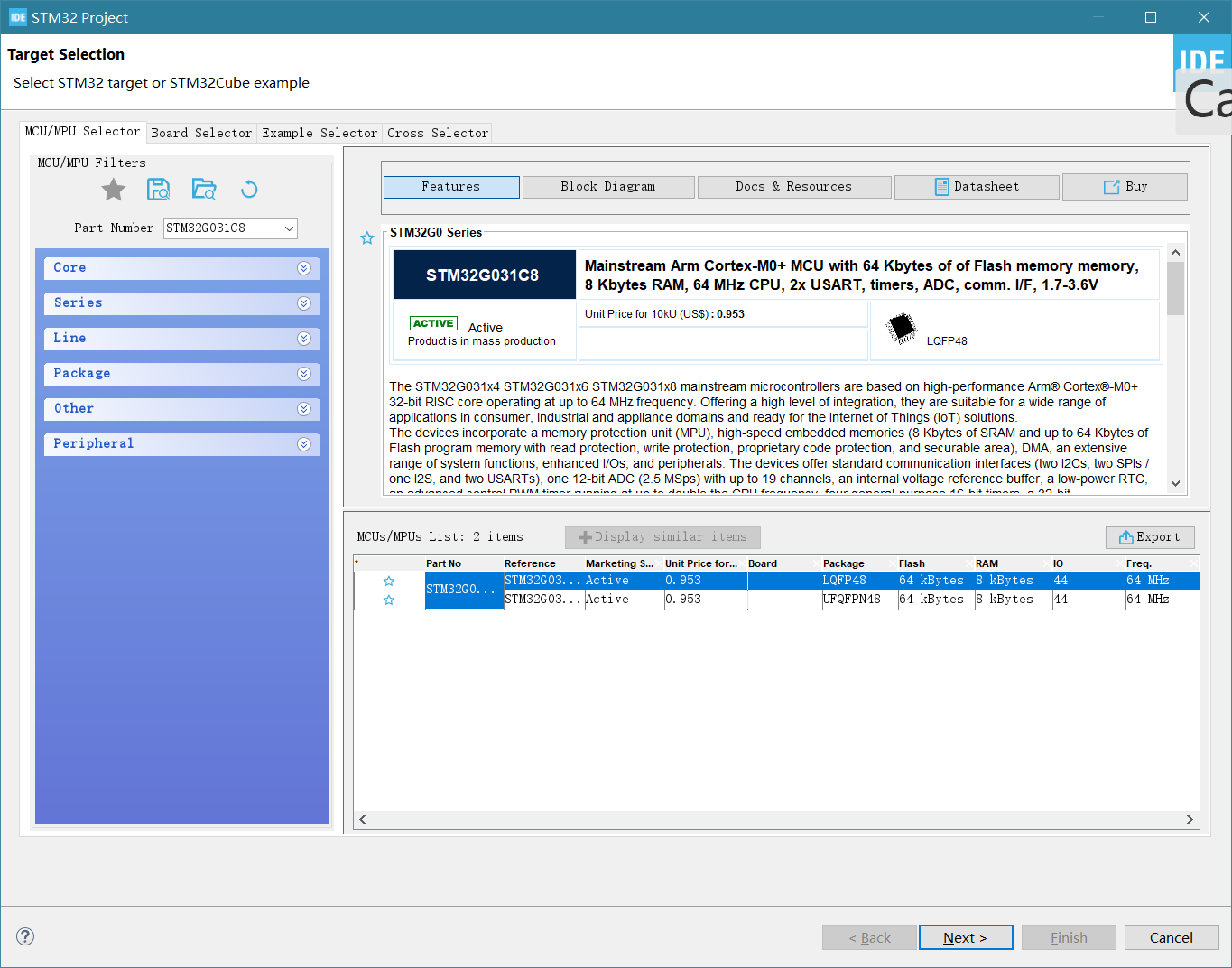Viewport: 1232px width, 968px height.
Task: Expand the Other filter section
Action: coord(181,409)
